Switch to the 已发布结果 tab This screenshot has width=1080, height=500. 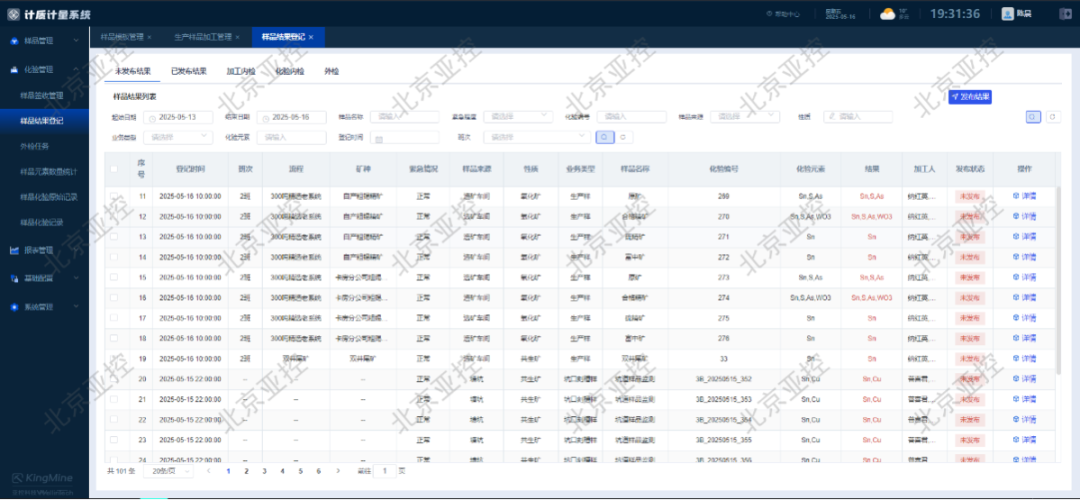pyautogui.click(x=189, y=71)
